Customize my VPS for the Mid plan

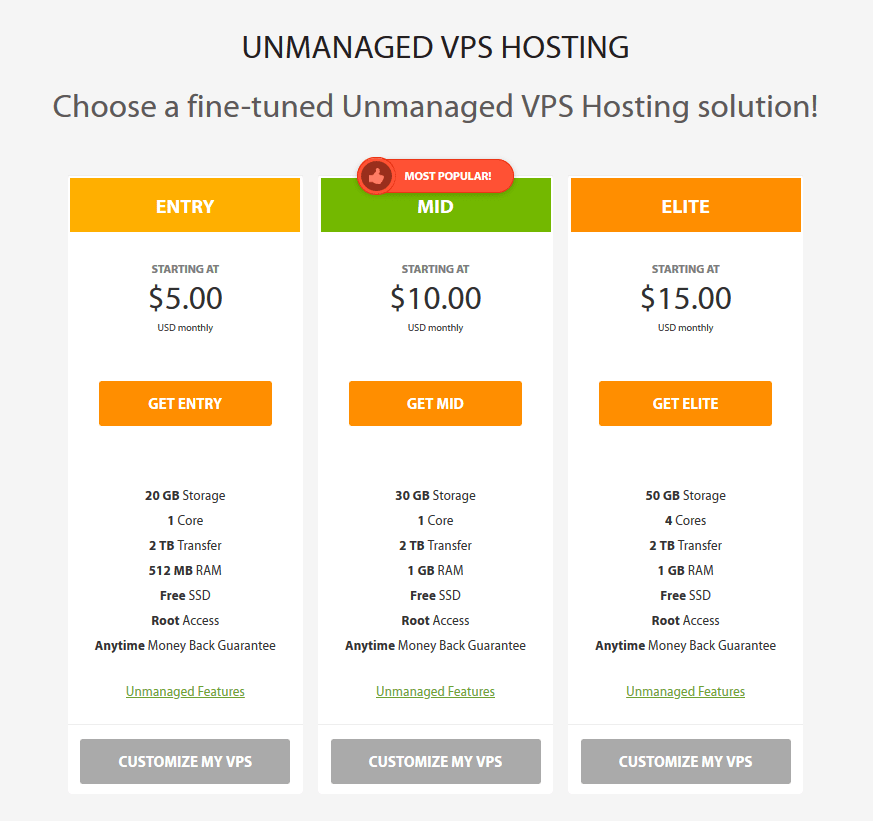pos(435,761)
